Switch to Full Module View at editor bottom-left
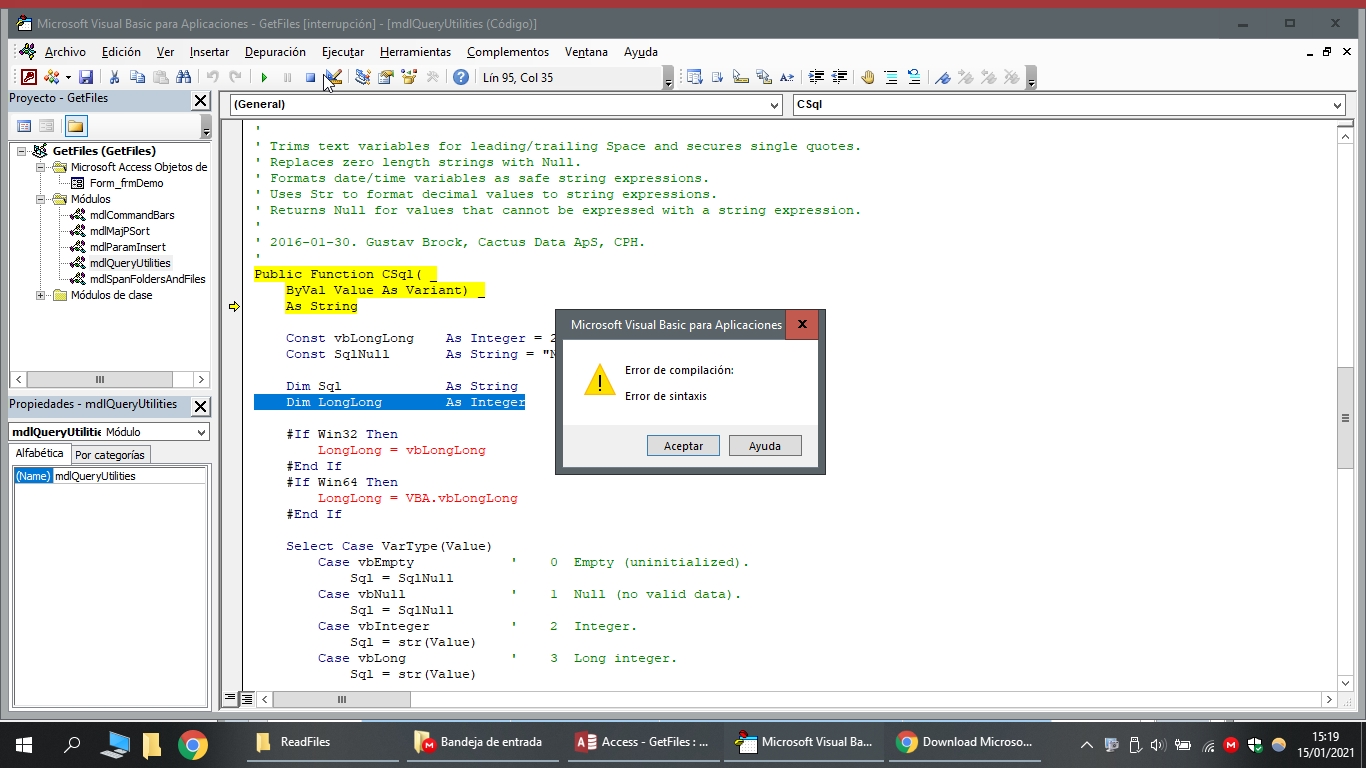 248,699
